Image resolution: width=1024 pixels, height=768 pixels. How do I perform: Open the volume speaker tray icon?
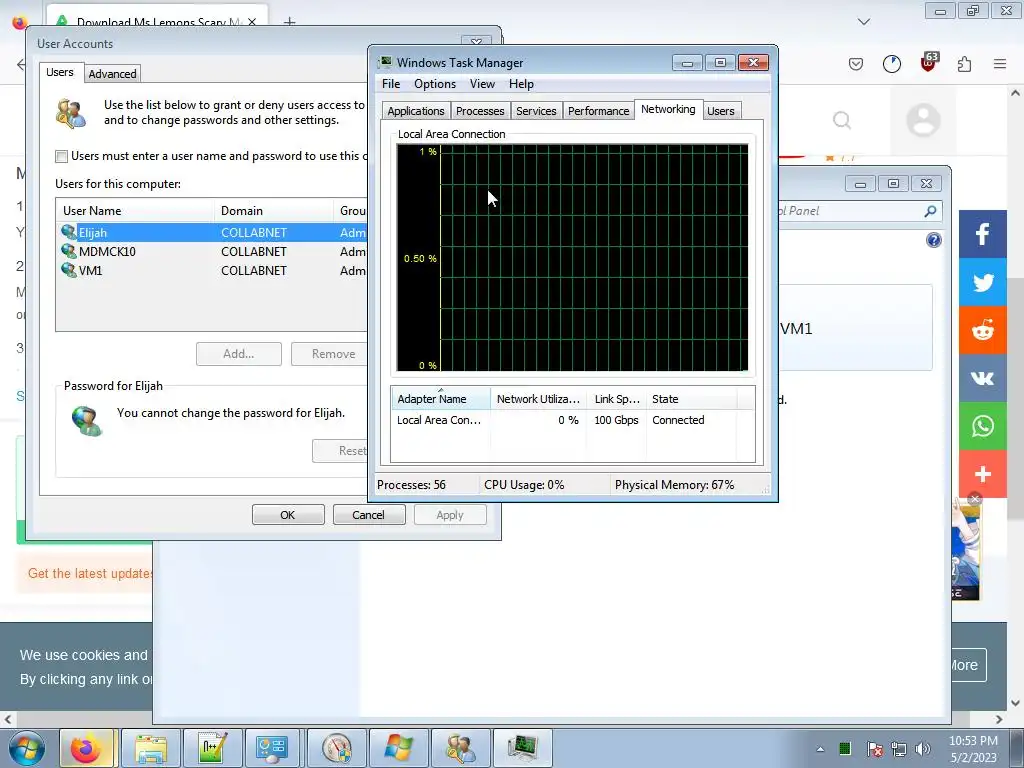pyautogui.click(x=923, y=748)
